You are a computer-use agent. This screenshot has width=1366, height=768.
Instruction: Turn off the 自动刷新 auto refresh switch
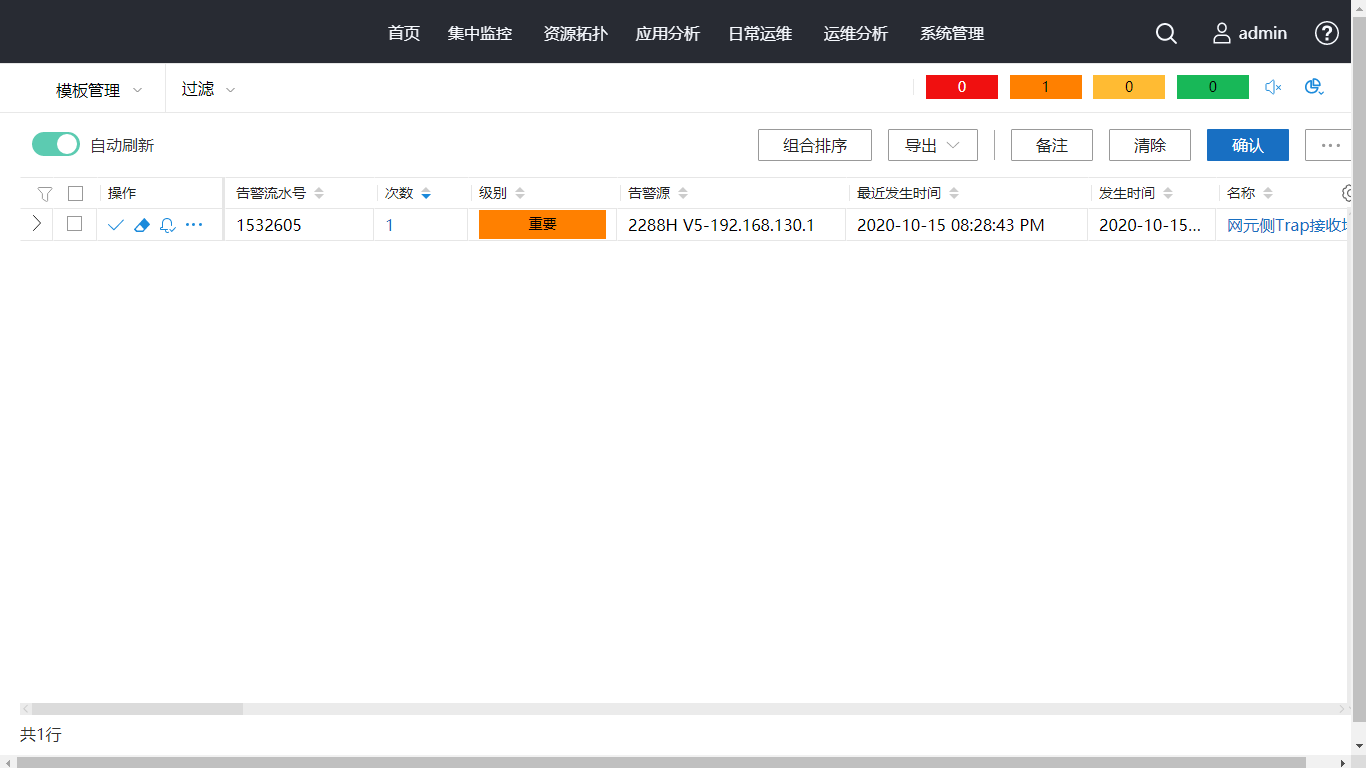(x=56, y=145)
